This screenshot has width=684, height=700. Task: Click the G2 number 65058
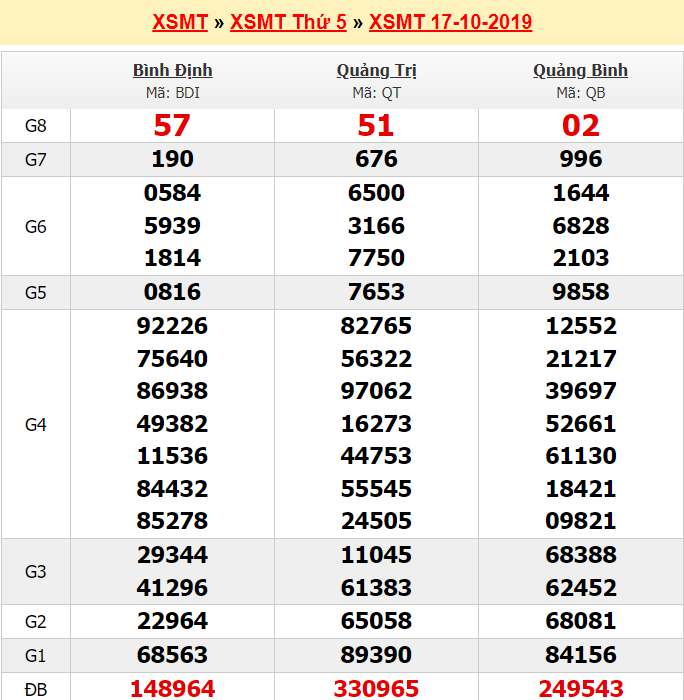point(376,621)
